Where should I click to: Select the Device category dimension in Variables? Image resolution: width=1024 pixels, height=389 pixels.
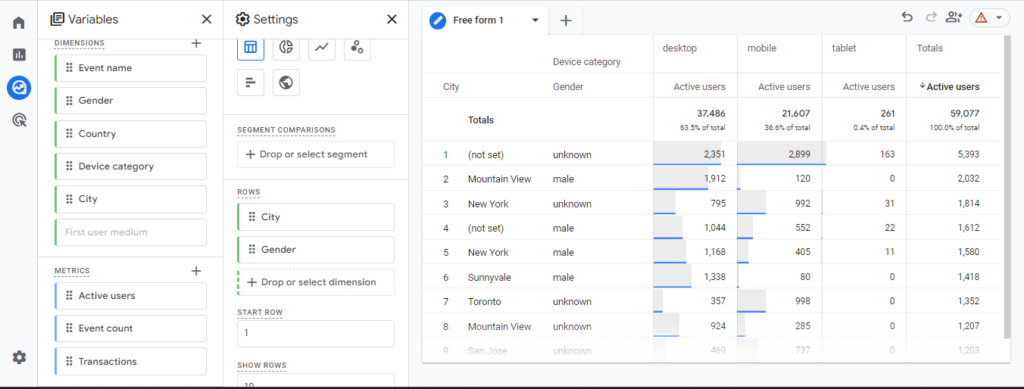tap(131, 166)
